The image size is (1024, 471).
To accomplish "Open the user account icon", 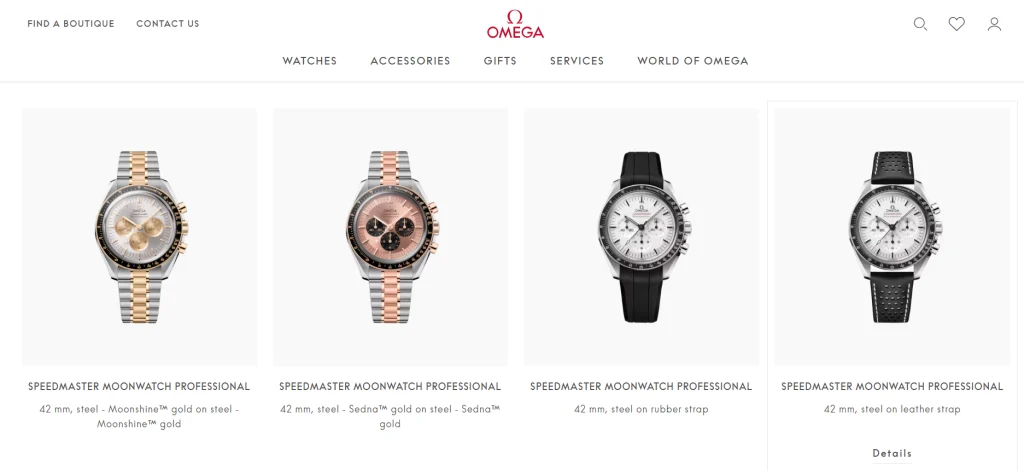I will click(x=994, y=24).
